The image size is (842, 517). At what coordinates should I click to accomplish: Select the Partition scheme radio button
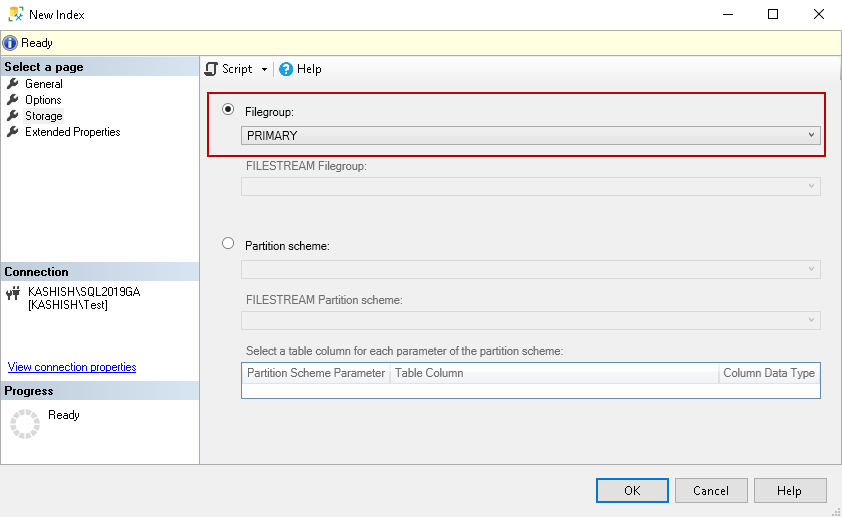click(x=228, y=243)
